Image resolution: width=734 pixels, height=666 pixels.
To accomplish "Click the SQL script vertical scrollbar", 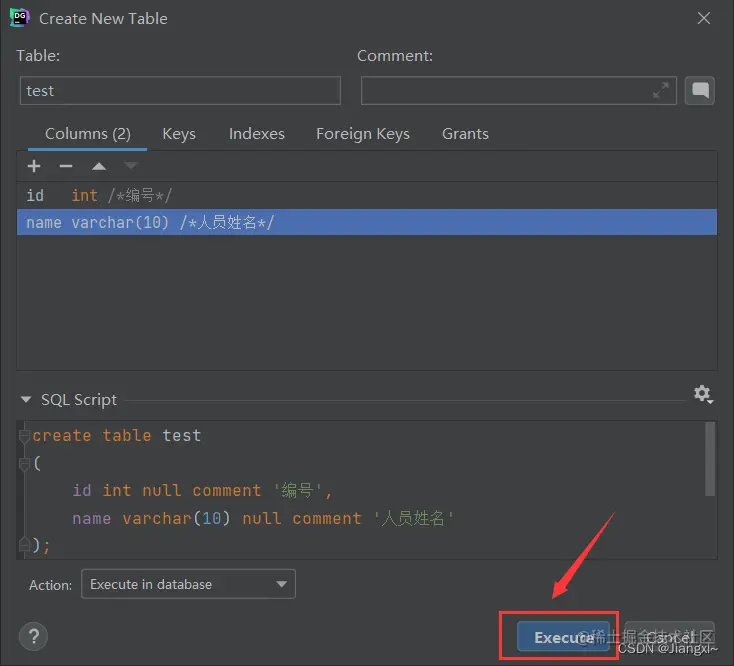I will point(710,459).
